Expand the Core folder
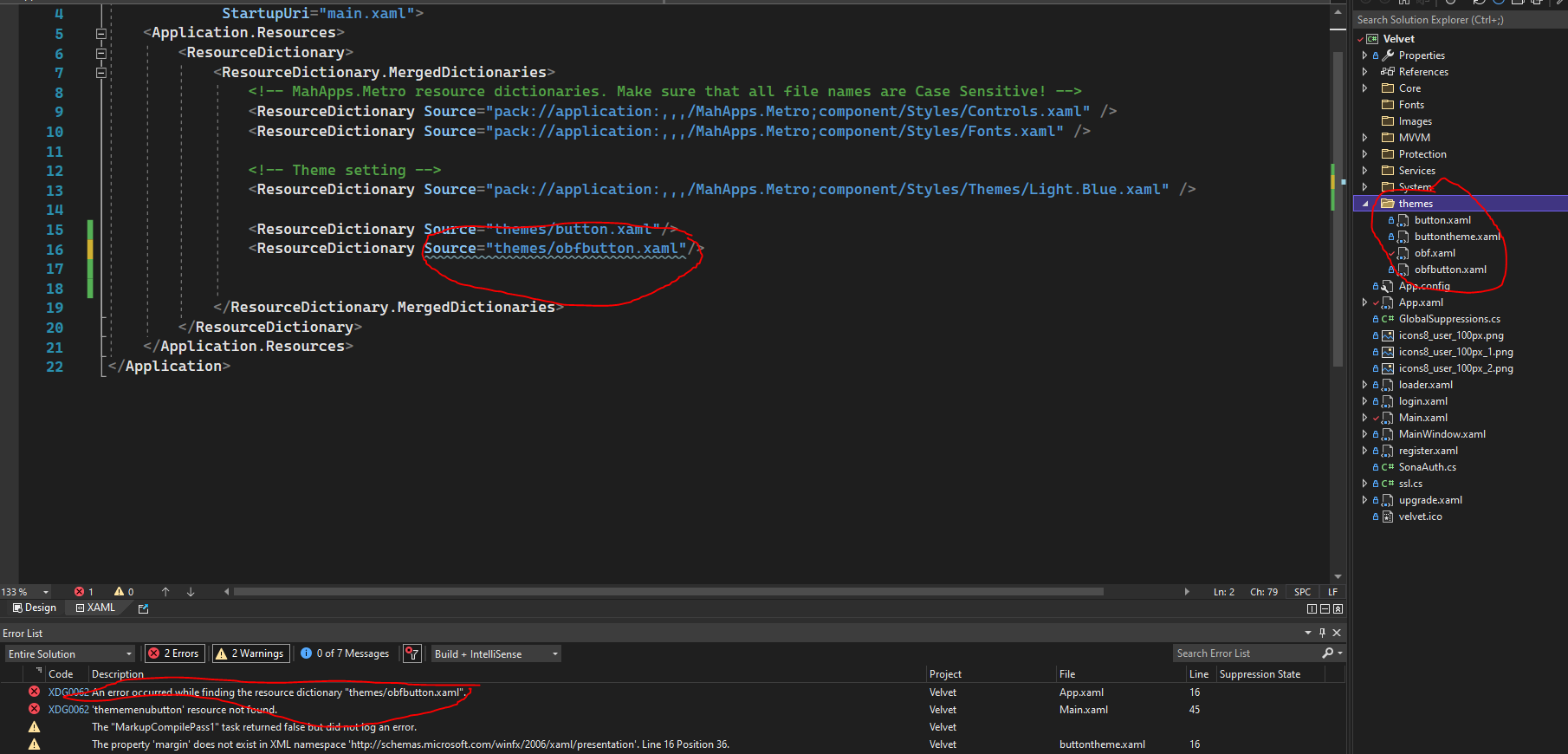1568x754 pixels. 1364,88
